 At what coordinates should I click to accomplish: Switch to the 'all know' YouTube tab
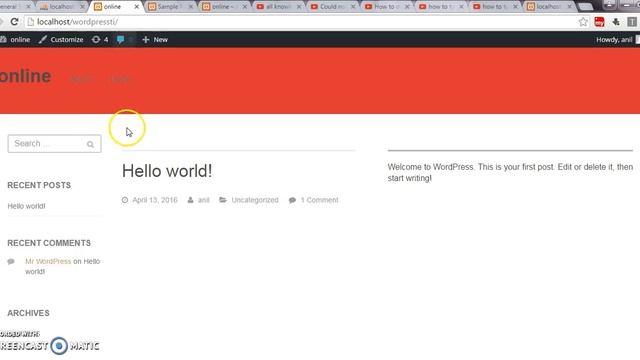pos(278,7)
